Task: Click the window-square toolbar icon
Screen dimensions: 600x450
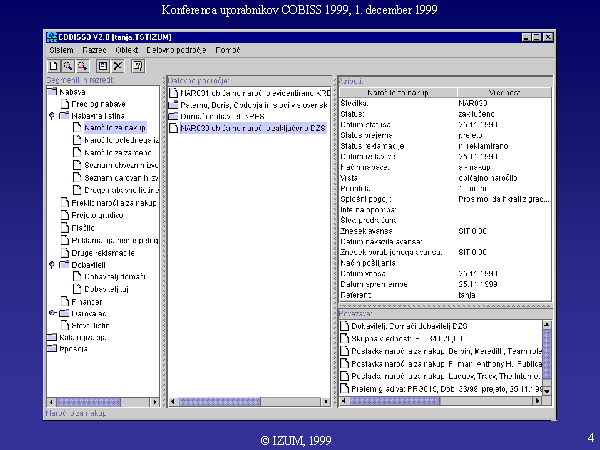Action: [x=102, y=65]
